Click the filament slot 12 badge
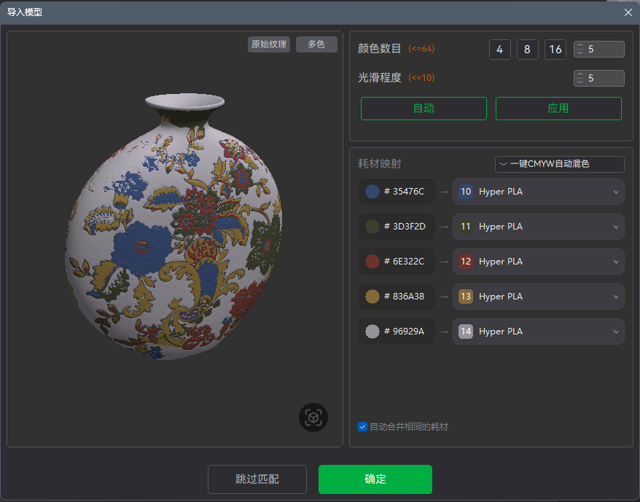The width and height of the screenshot is (640, 502). click(466, 261)
